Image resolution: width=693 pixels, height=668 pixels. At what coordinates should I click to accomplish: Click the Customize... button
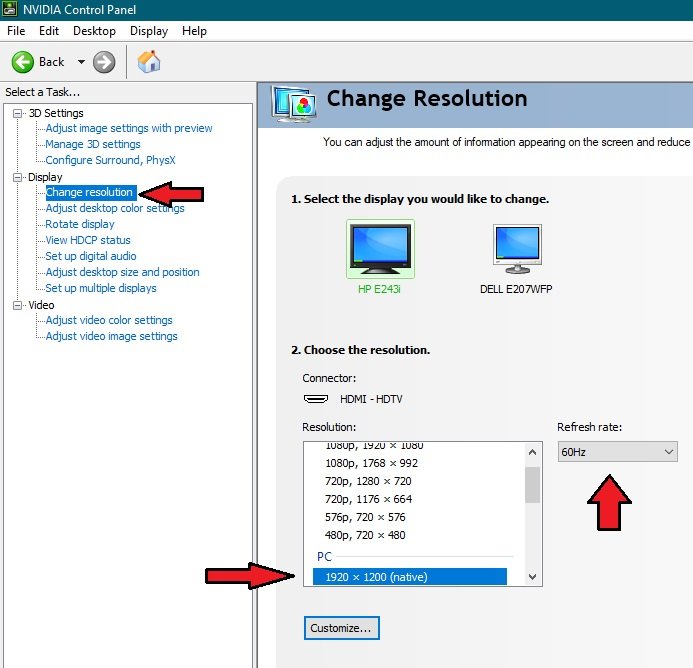coord(341,628)
